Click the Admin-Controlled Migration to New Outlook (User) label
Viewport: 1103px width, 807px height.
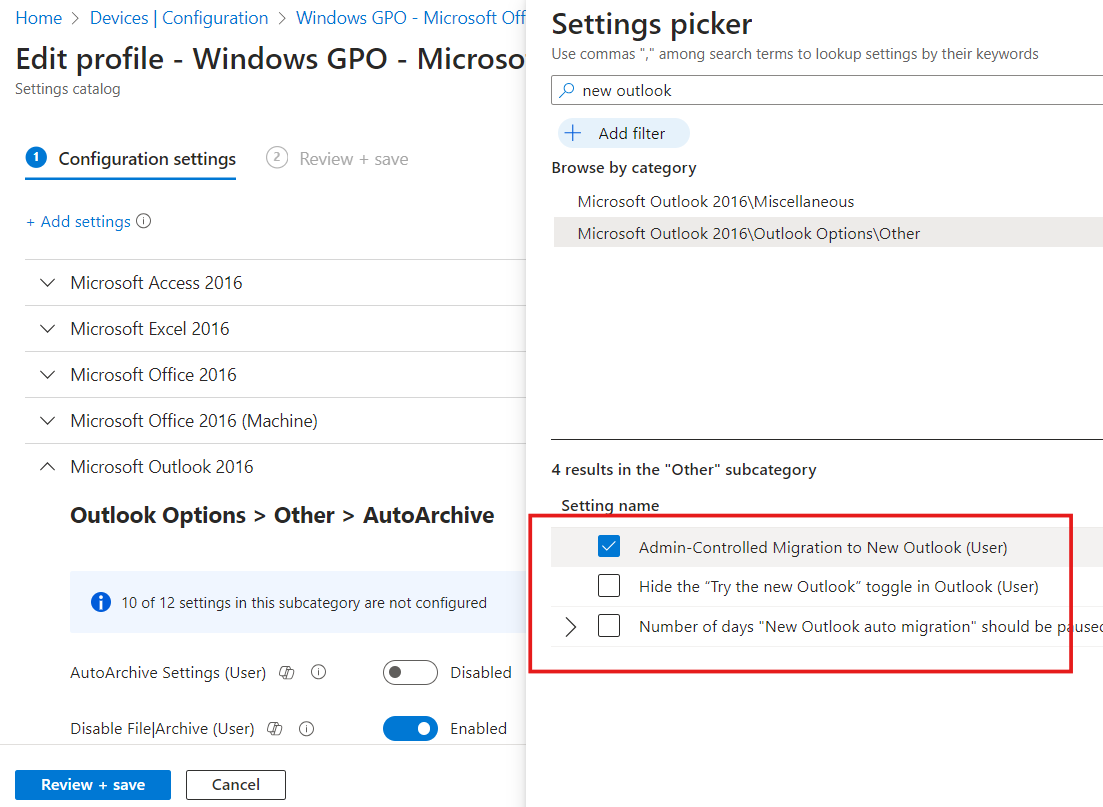coord(823,547)
